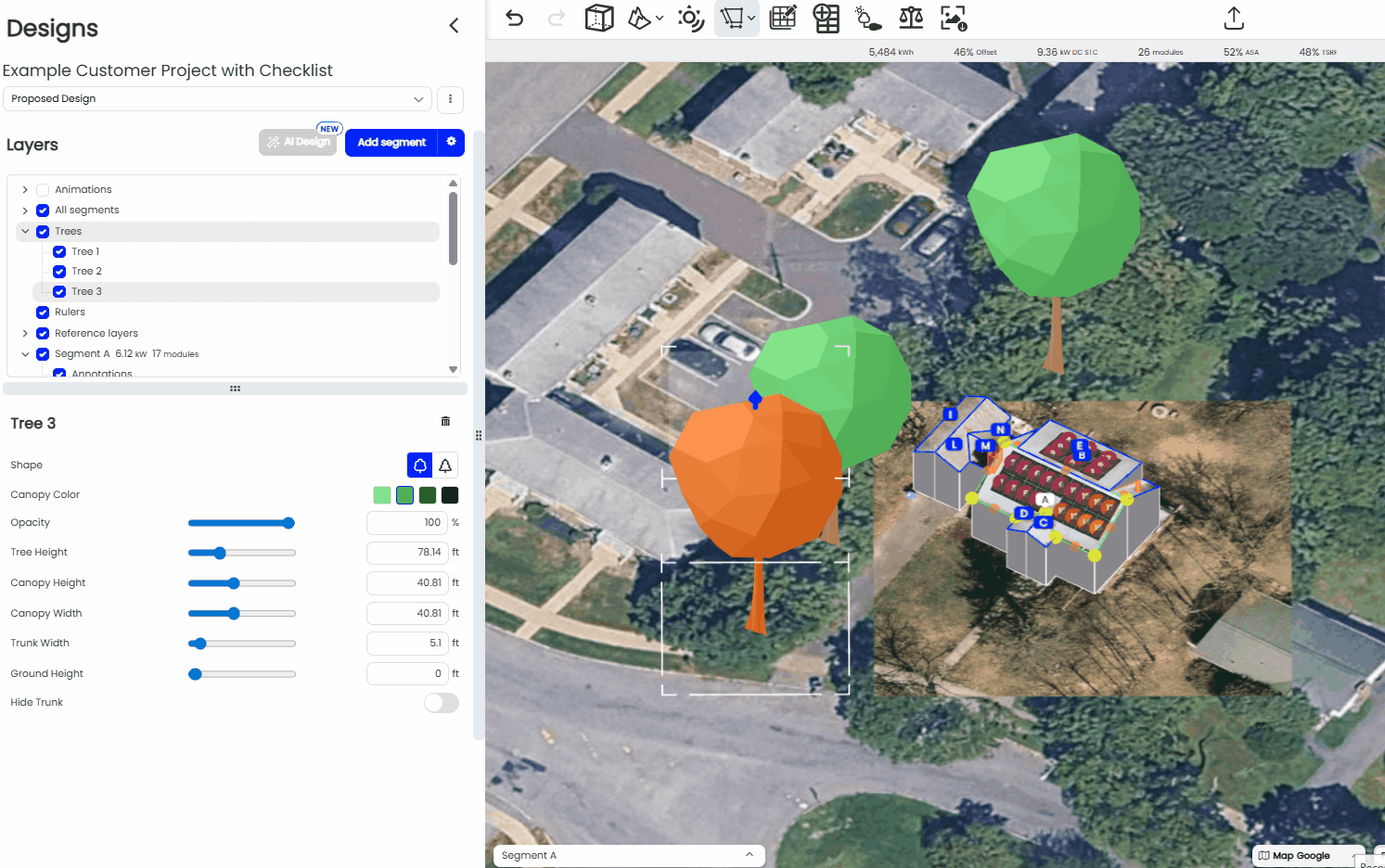Uncheck the Reference layers checkbox
Viewport: 1385px width, 868px height.
[x=43, y=334]
